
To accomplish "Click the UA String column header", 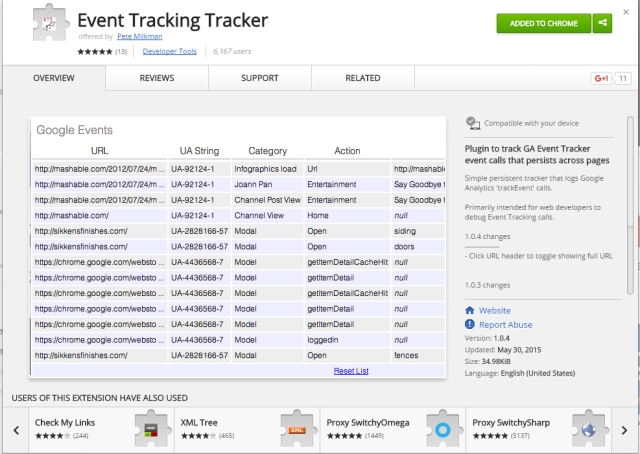I will (199, 151).
